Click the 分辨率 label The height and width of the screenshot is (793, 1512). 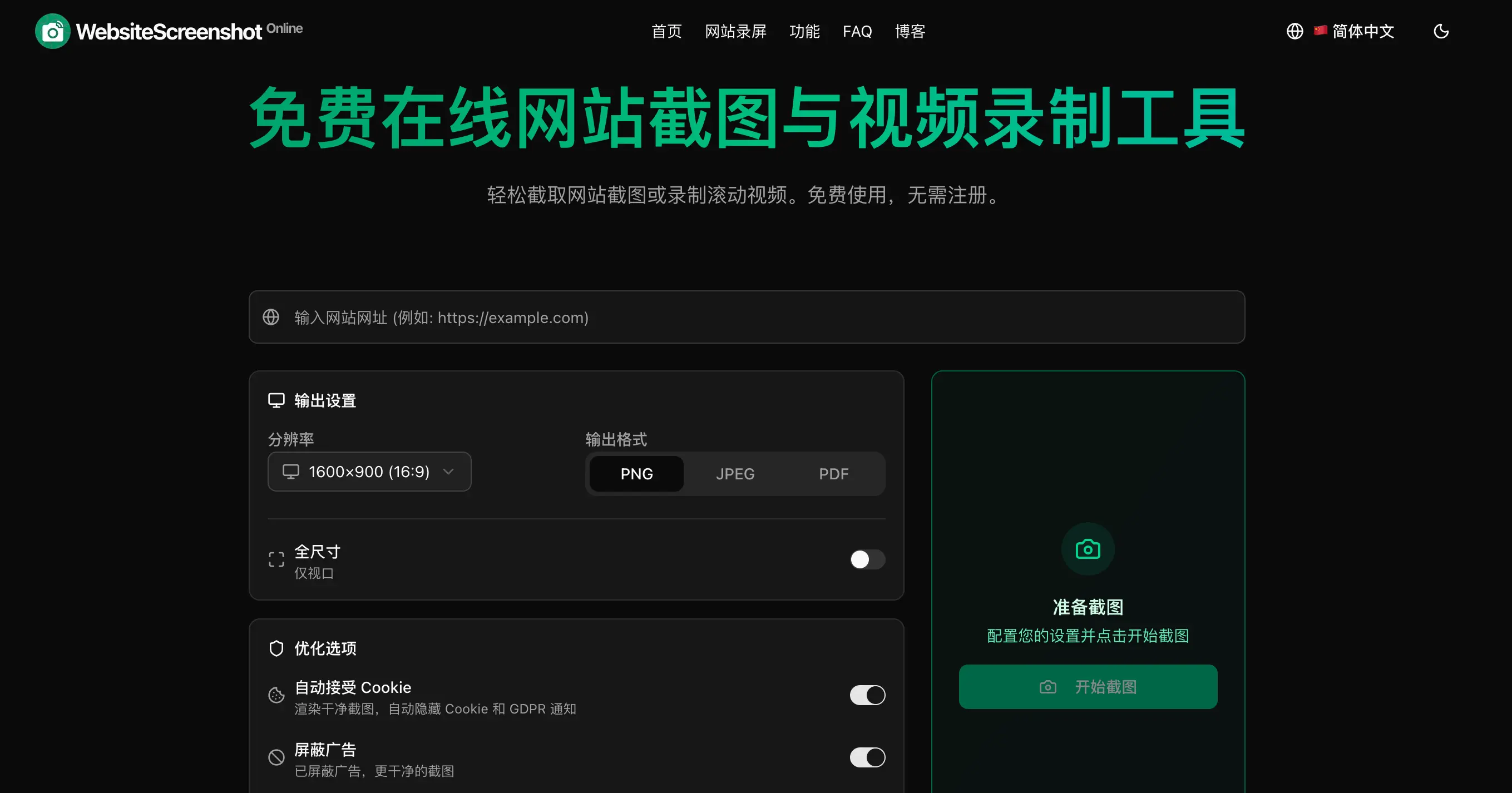(290, 439)
